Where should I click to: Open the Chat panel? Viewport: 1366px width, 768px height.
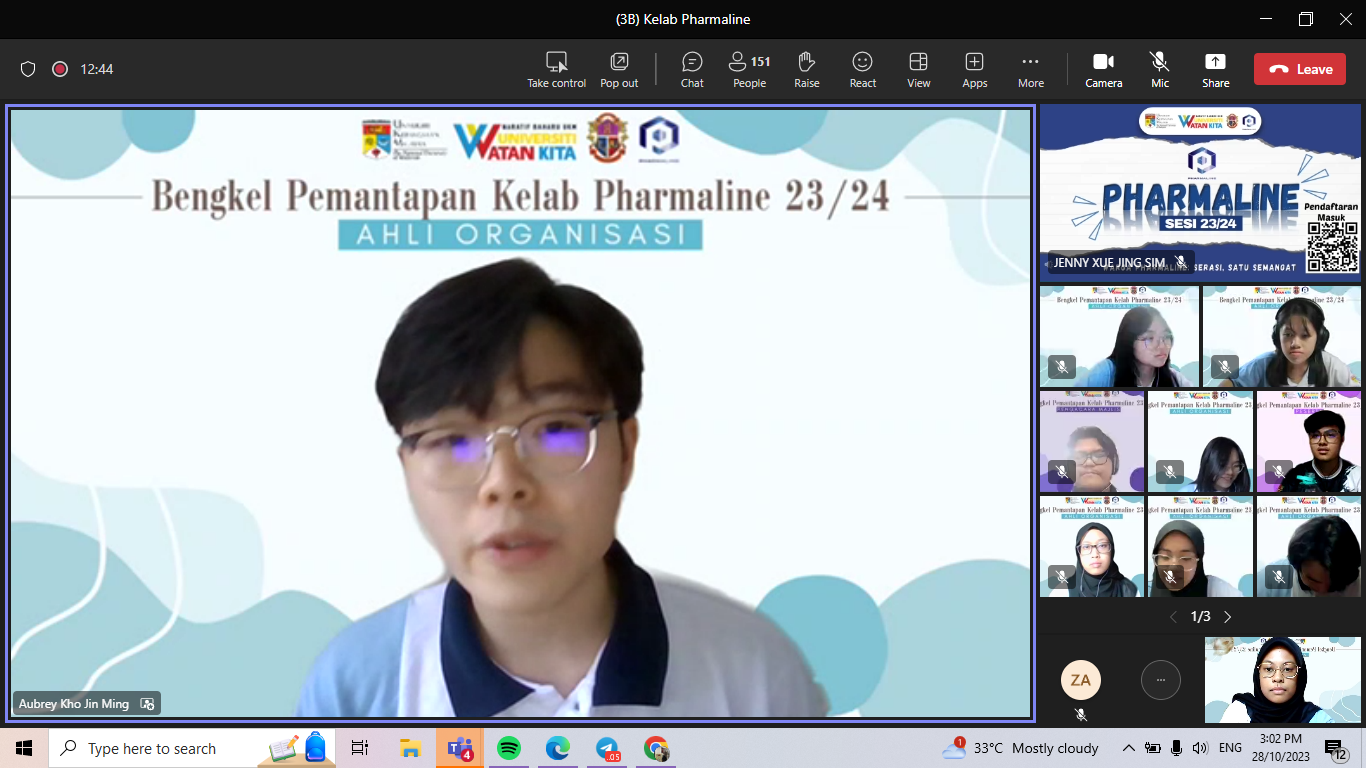coord(692,69)
